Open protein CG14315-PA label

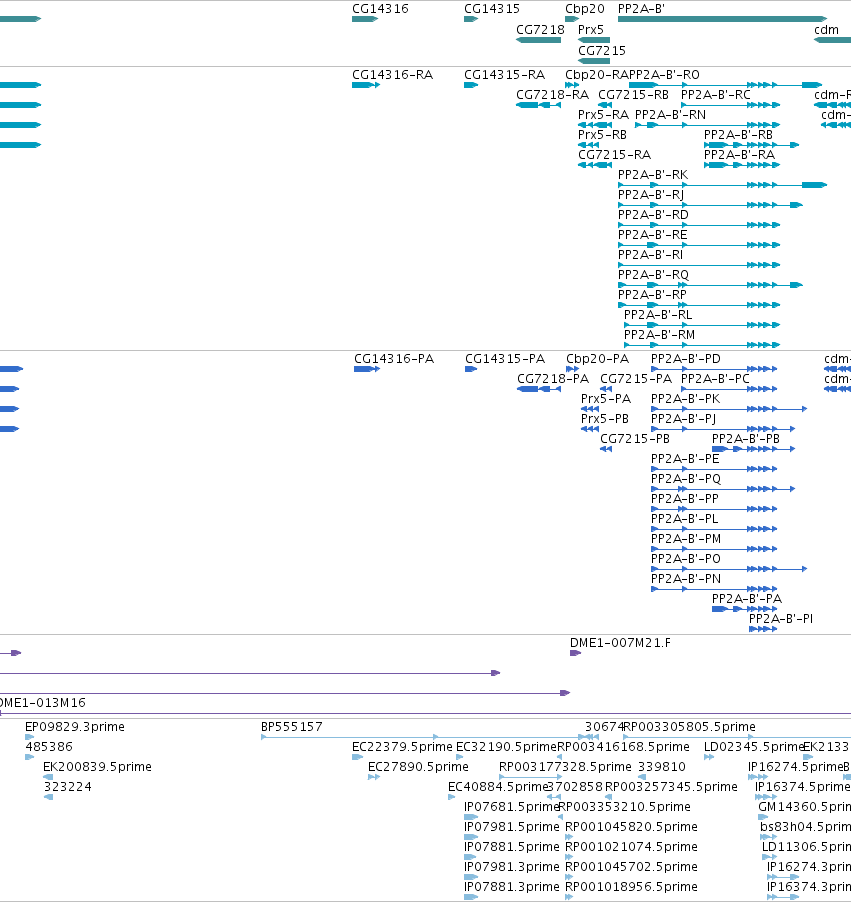click(x=505, y=359)
